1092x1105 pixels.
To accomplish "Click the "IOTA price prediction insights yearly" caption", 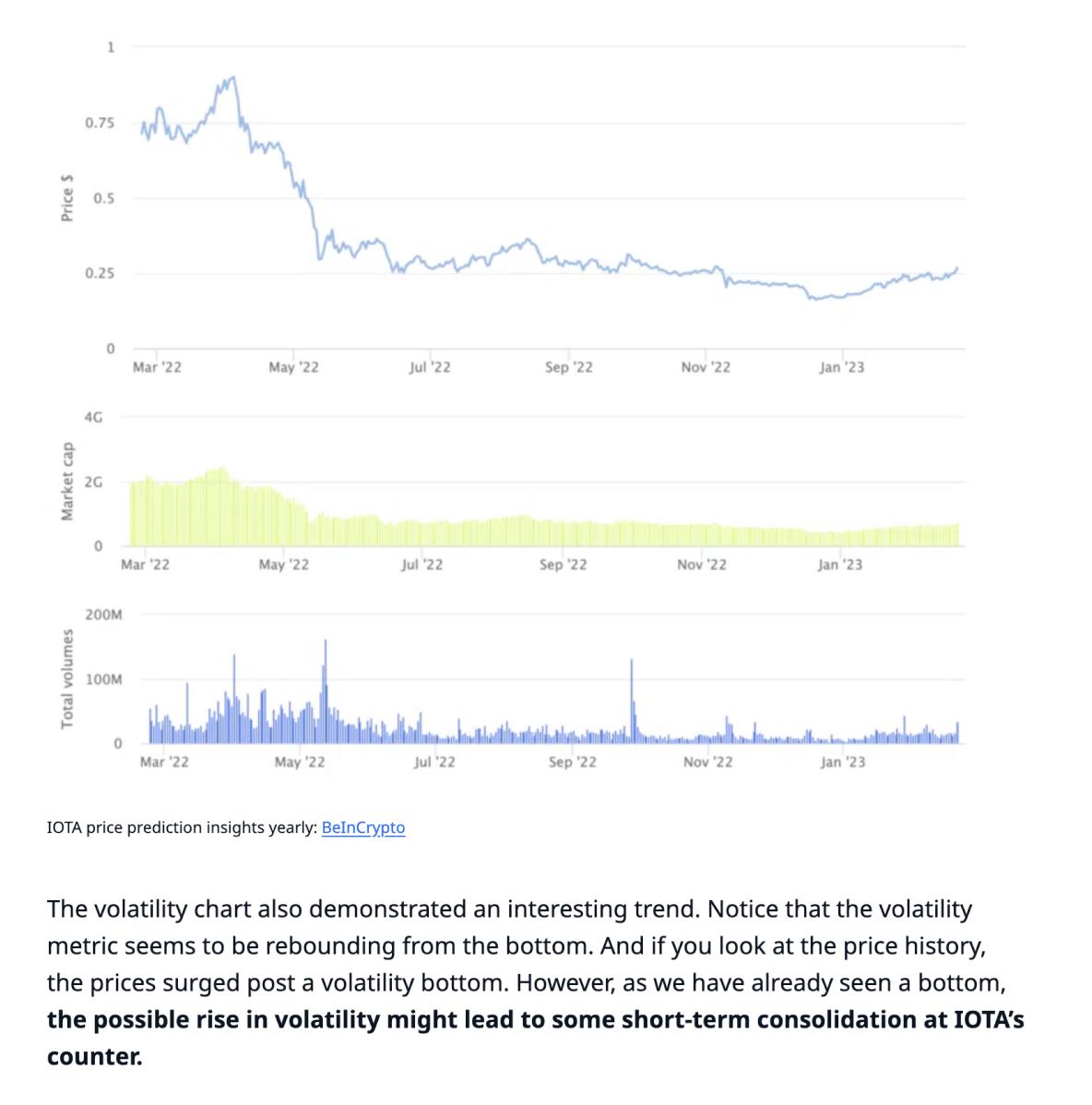I will (182, 827).
